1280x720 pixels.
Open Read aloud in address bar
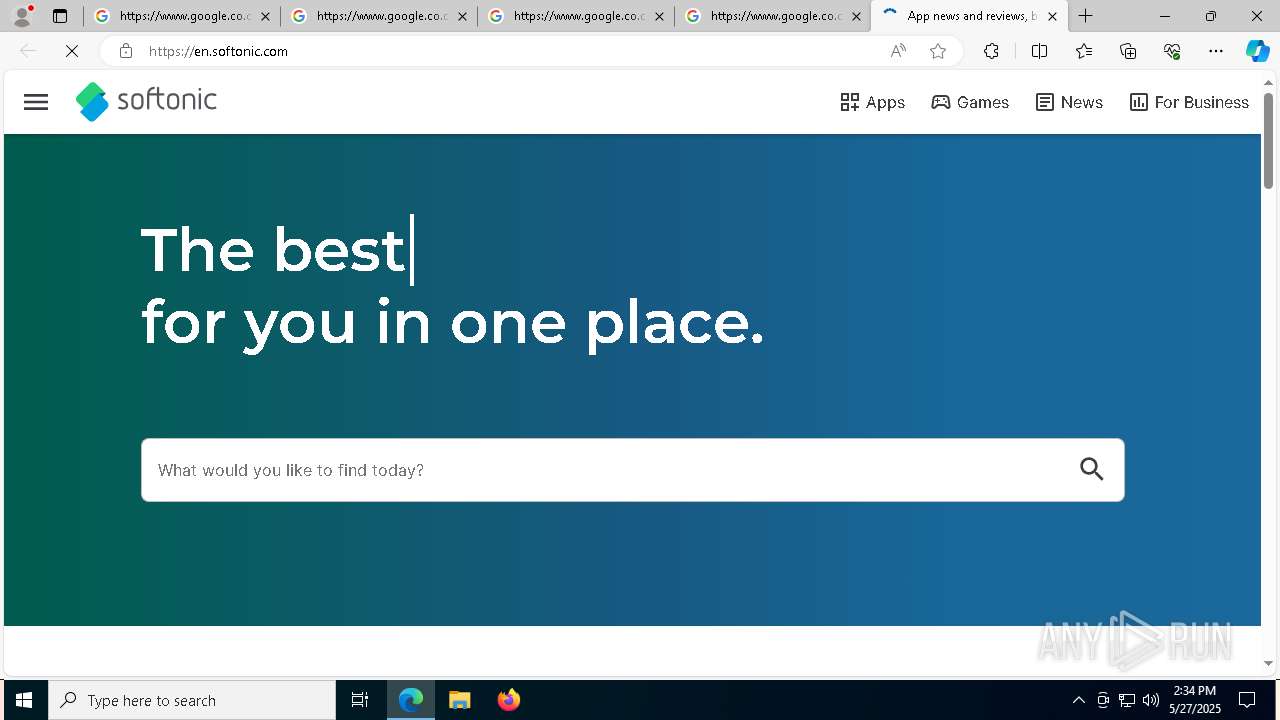[898, 51]
